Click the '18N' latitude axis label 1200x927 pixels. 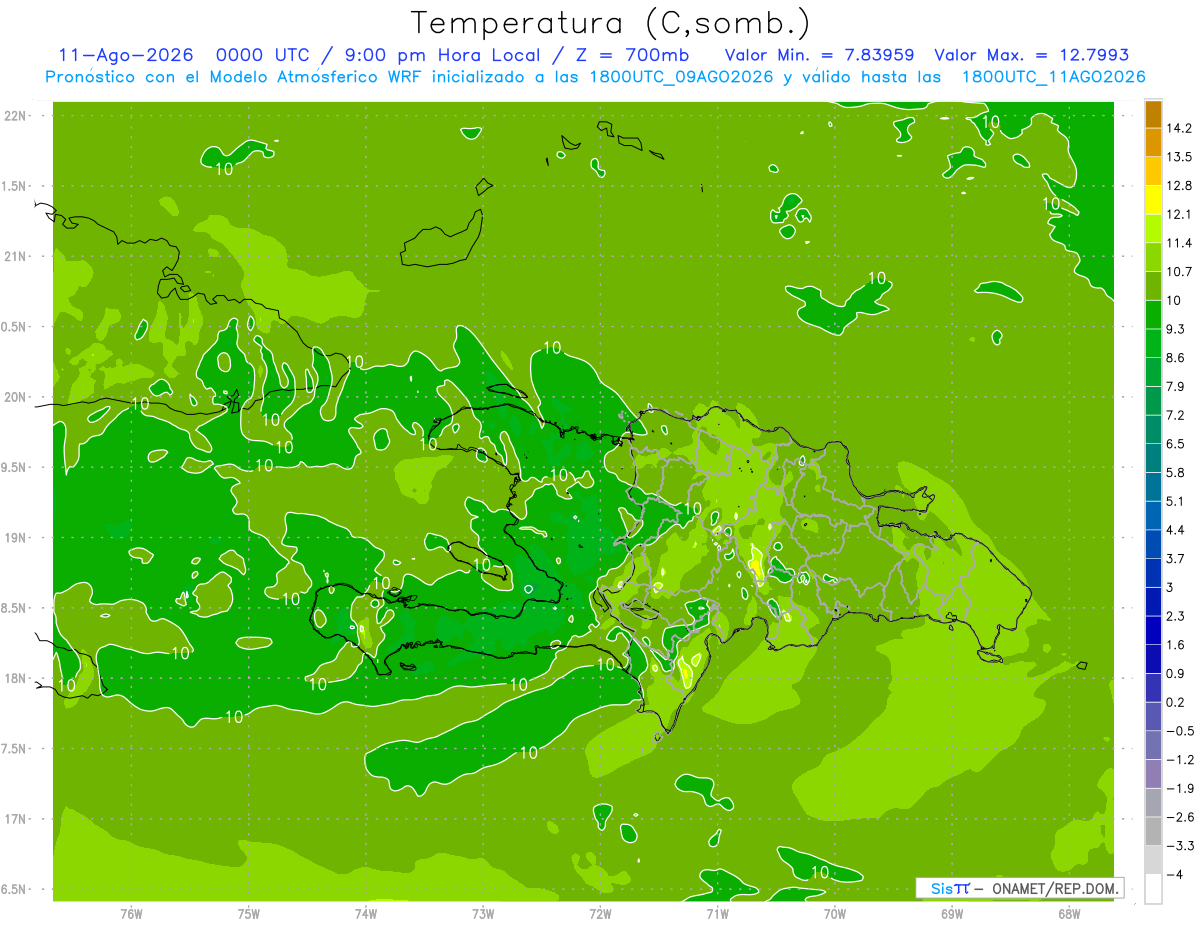pos(17,678)
